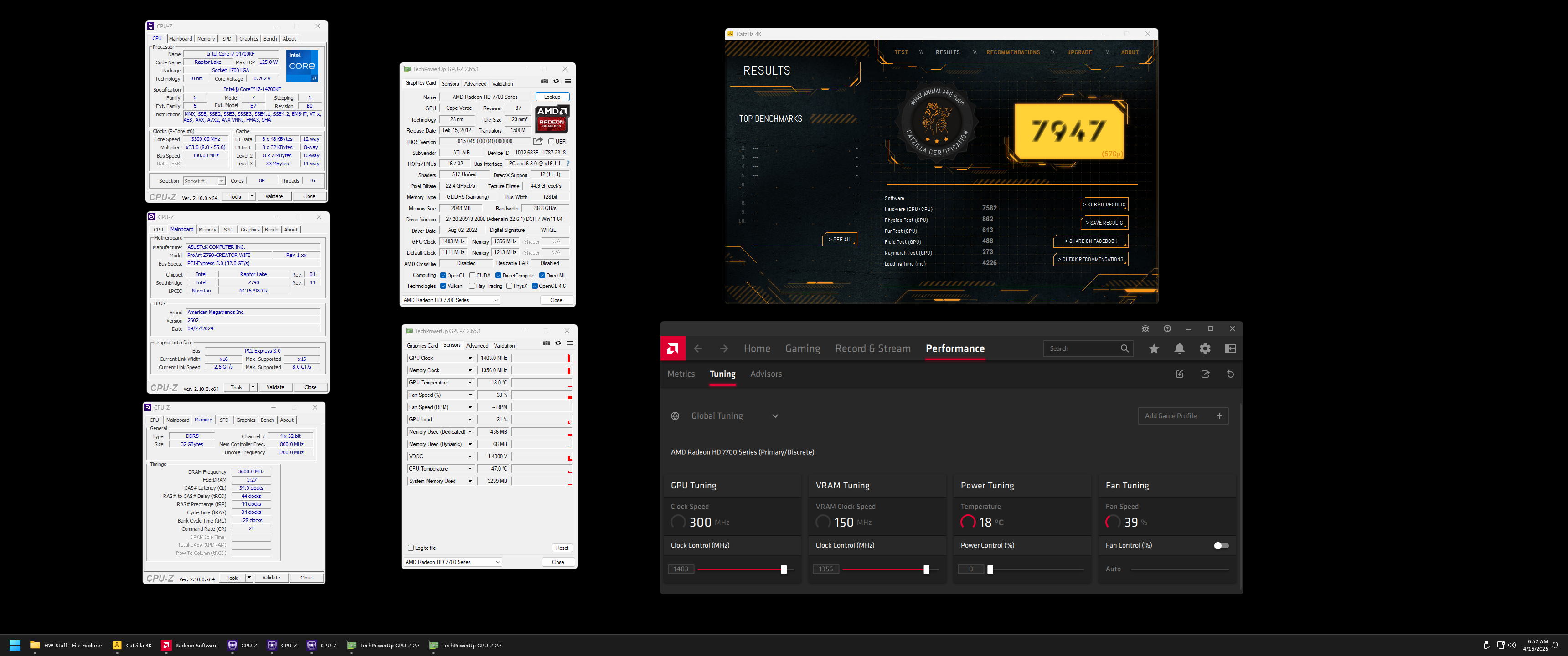Toggle the DirectCompute checkbox in GPU-Z
Screen dimensions: 1568x656
[x=499, y=276]
